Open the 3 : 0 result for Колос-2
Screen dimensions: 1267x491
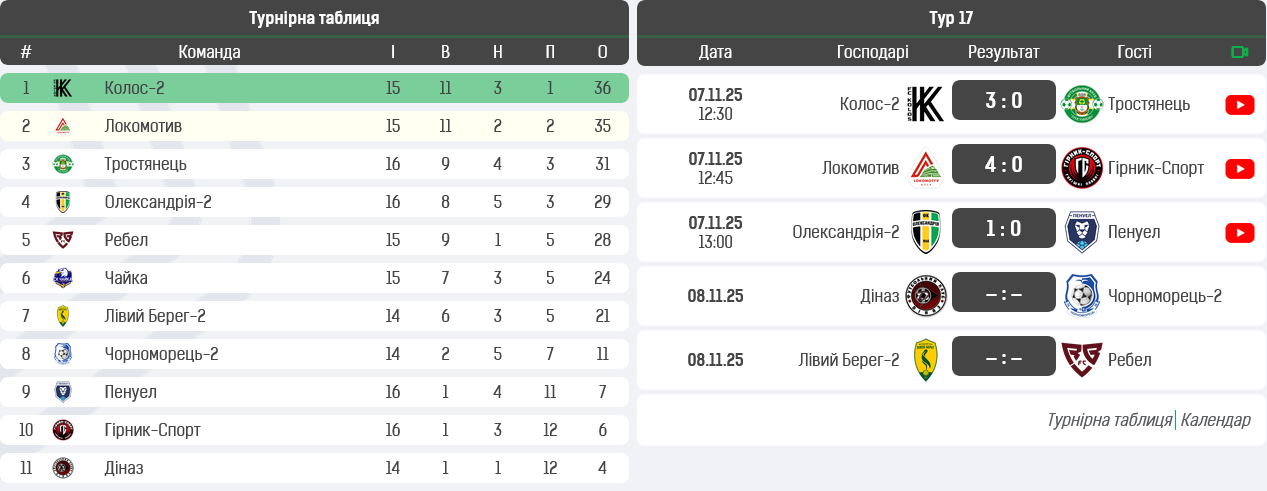click(1003, 100)
